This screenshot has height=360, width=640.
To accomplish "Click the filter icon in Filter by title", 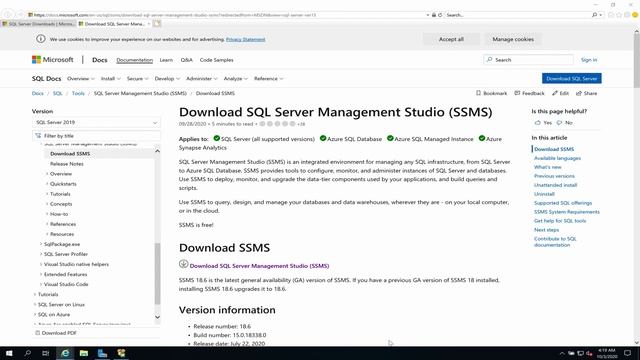I will point(38,136).
